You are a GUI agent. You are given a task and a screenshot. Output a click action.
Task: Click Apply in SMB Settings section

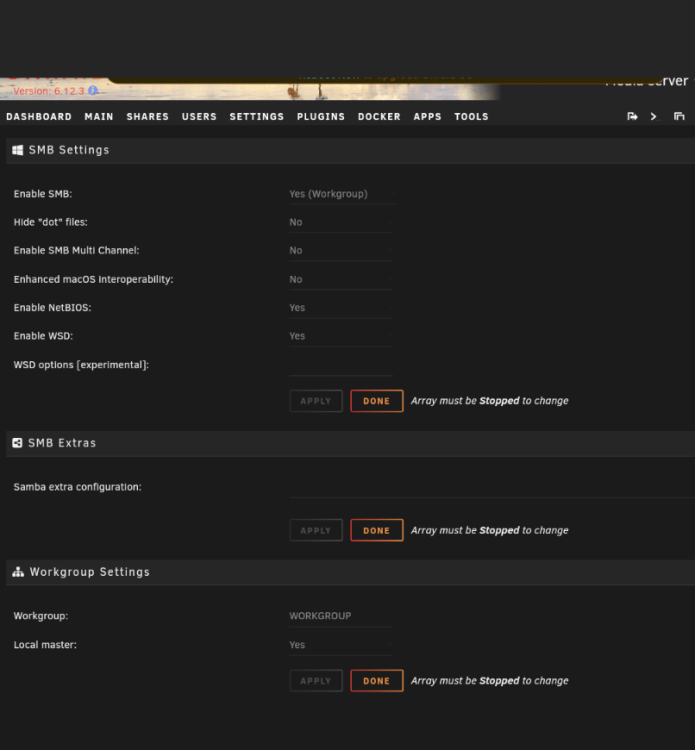tap(316, 401)
